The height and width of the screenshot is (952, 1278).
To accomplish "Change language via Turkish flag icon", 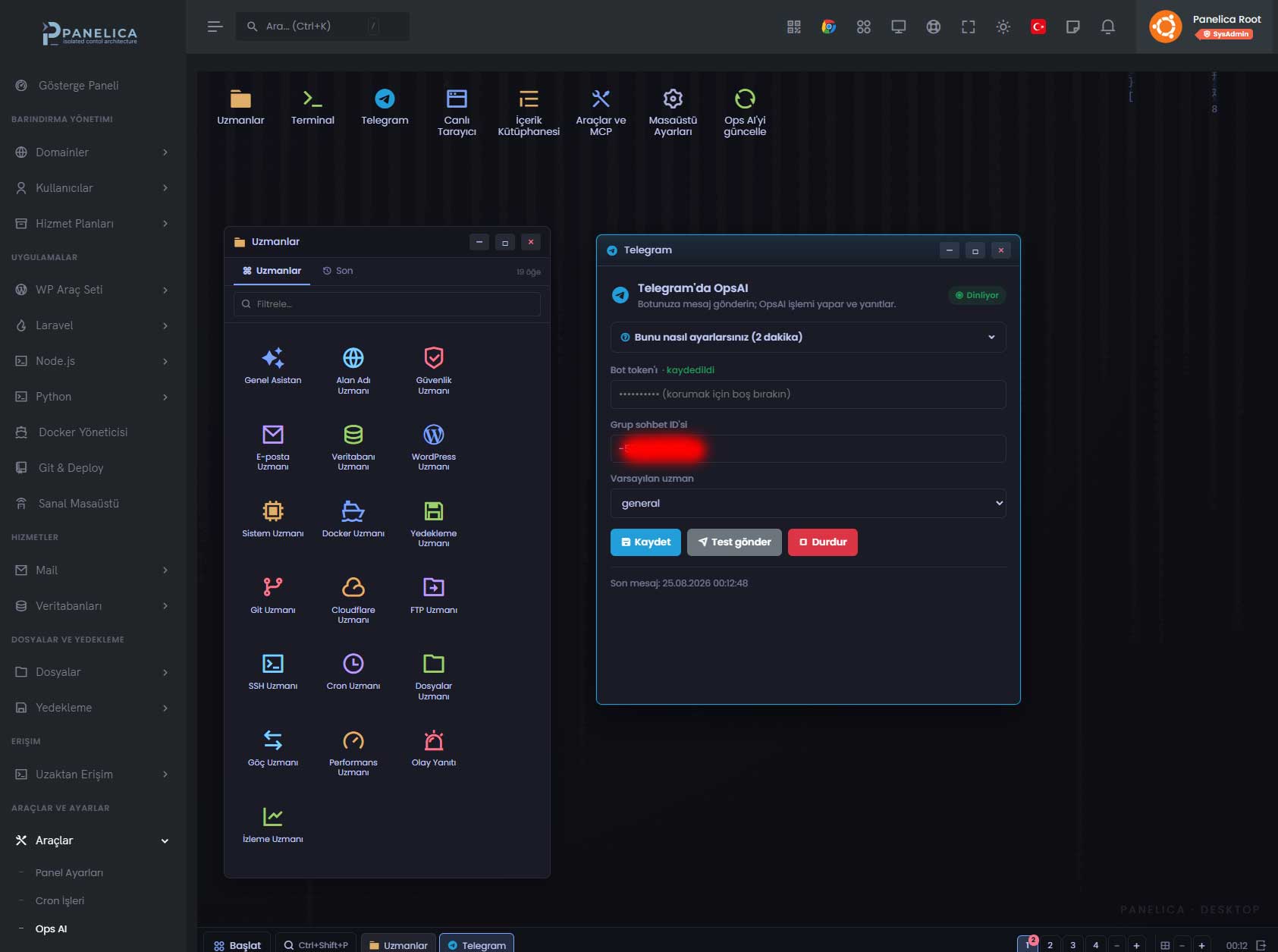I will [x=1038, y=27].
